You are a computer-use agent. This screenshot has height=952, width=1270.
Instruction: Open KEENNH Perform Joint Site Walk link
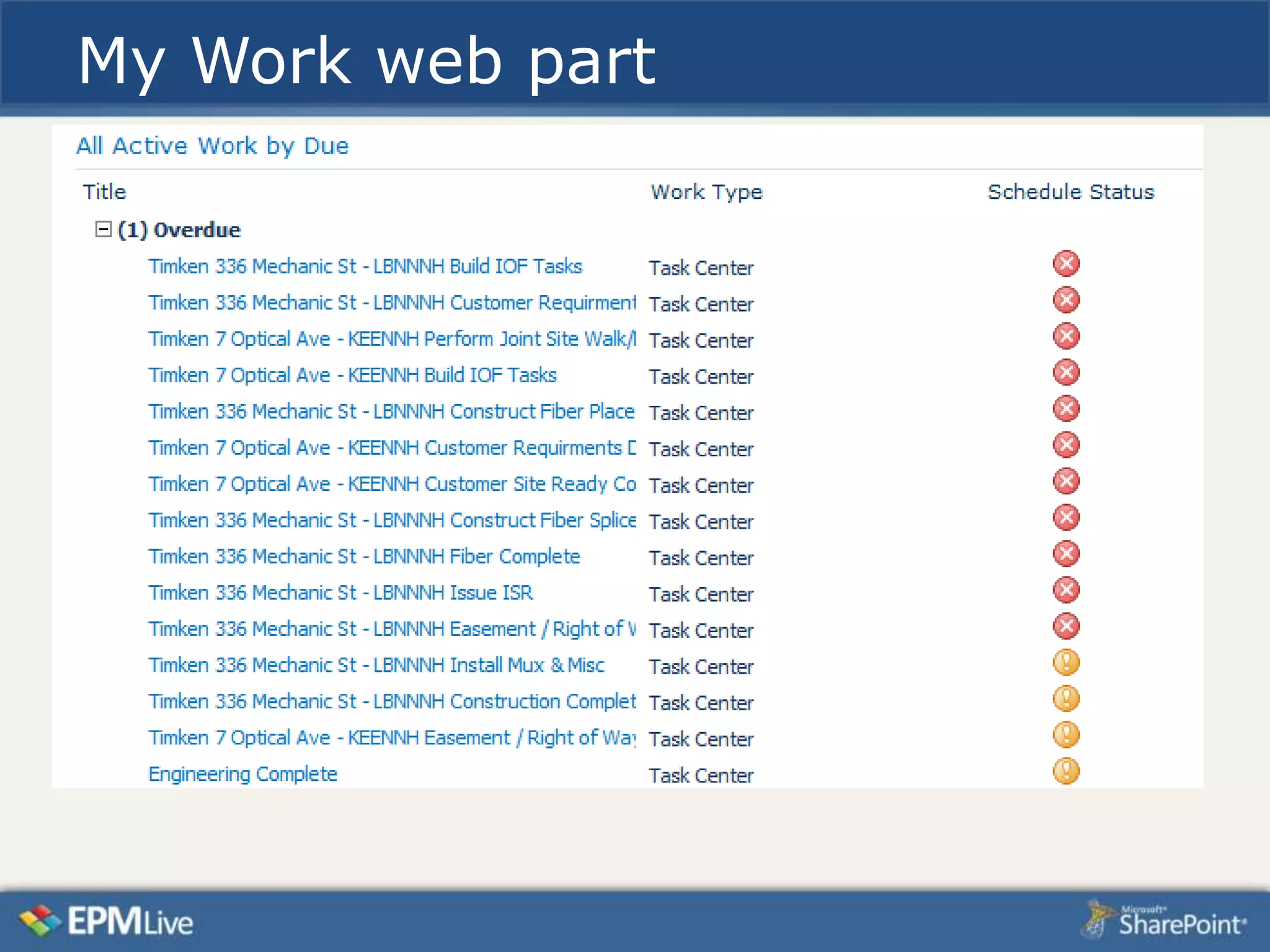click(x=393, y=339)
